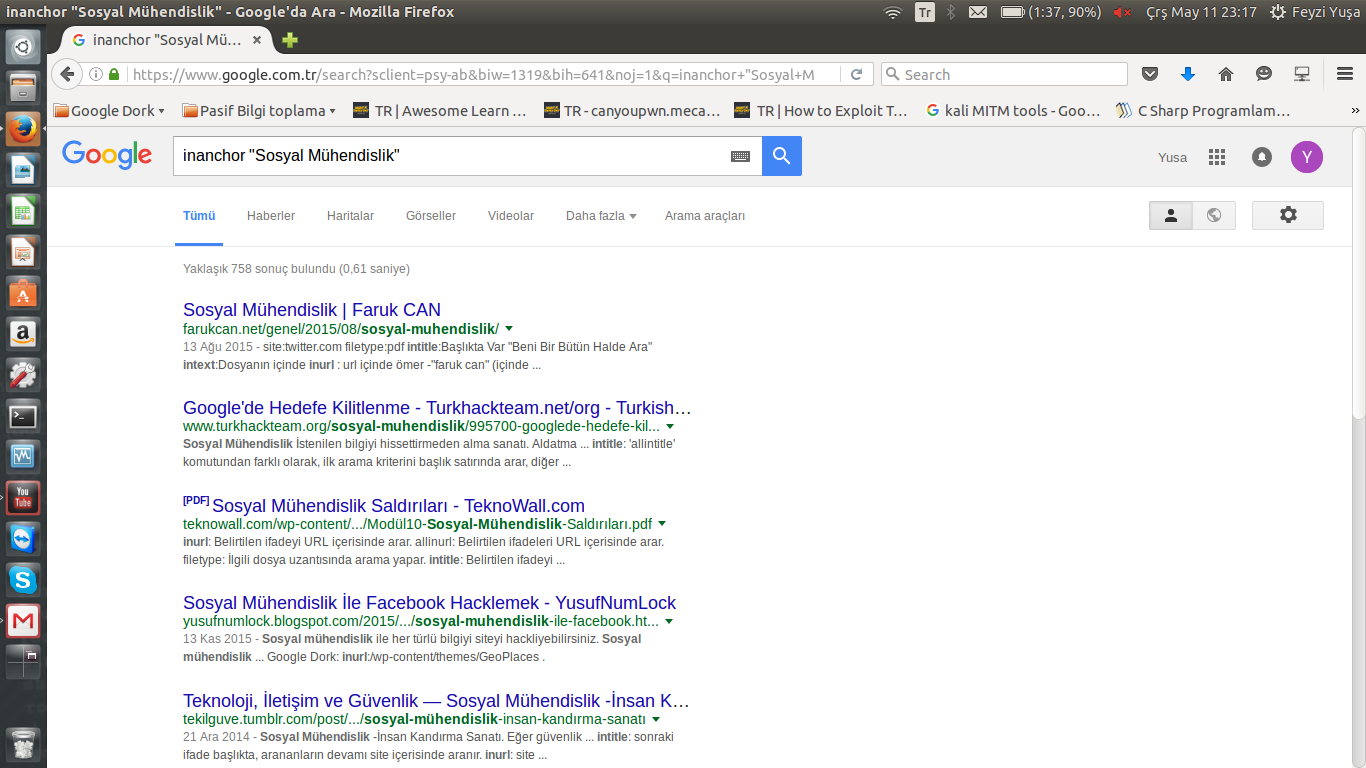1366x768 pixels.
Task: Open Arama araçları search tools
Action: coord(704,216)
